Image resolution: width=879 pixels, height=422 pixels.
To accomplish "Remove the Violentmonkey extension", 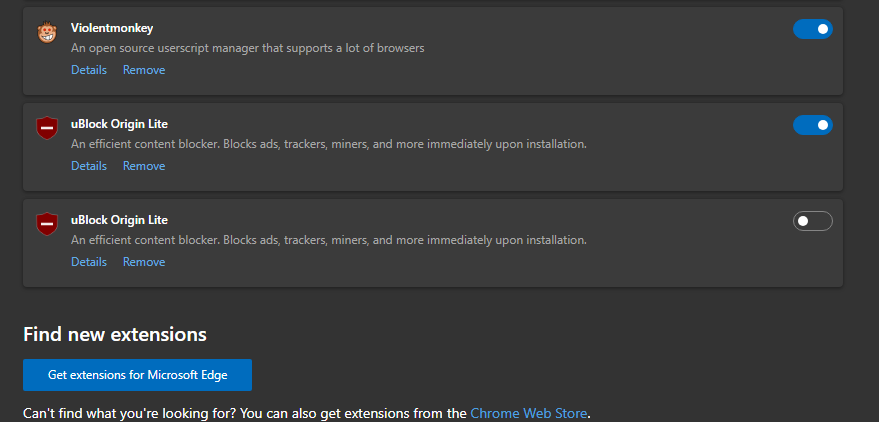I will (144, 70).
